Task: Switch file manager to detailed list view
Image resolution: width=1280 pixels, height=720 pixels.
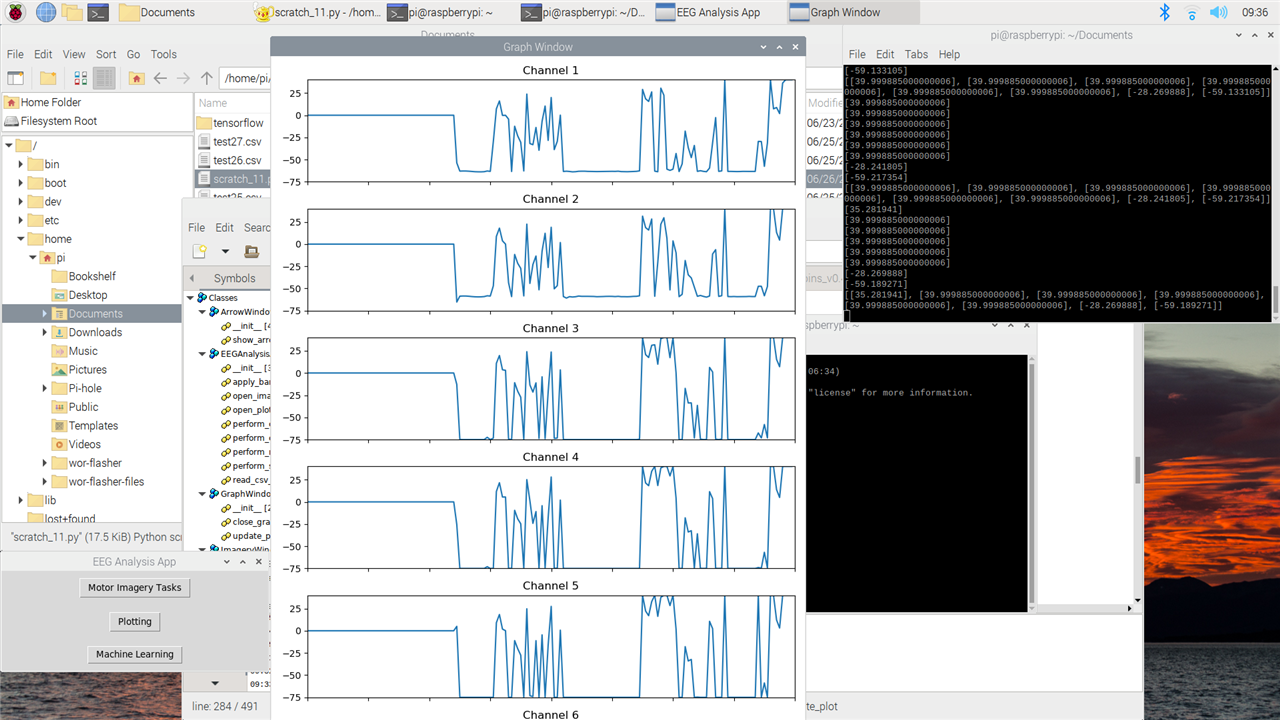Action: pyautogui.click(x=104, y=78)
